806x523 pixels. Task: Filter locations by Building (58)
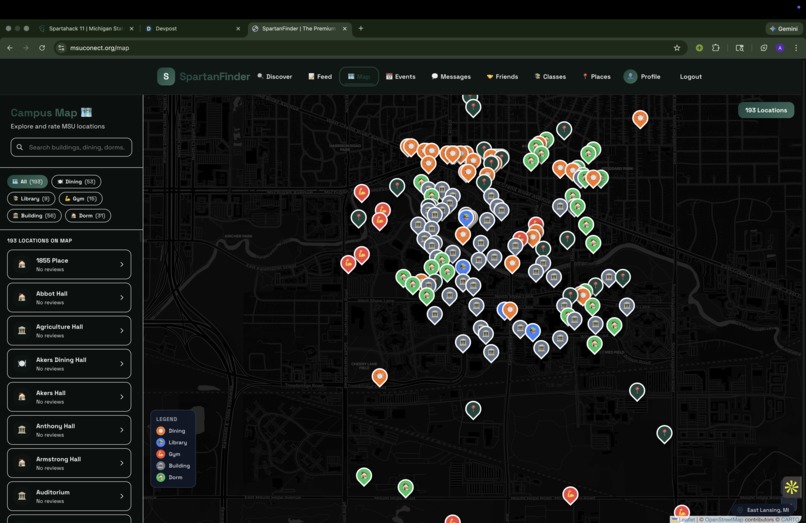point(34,215)
